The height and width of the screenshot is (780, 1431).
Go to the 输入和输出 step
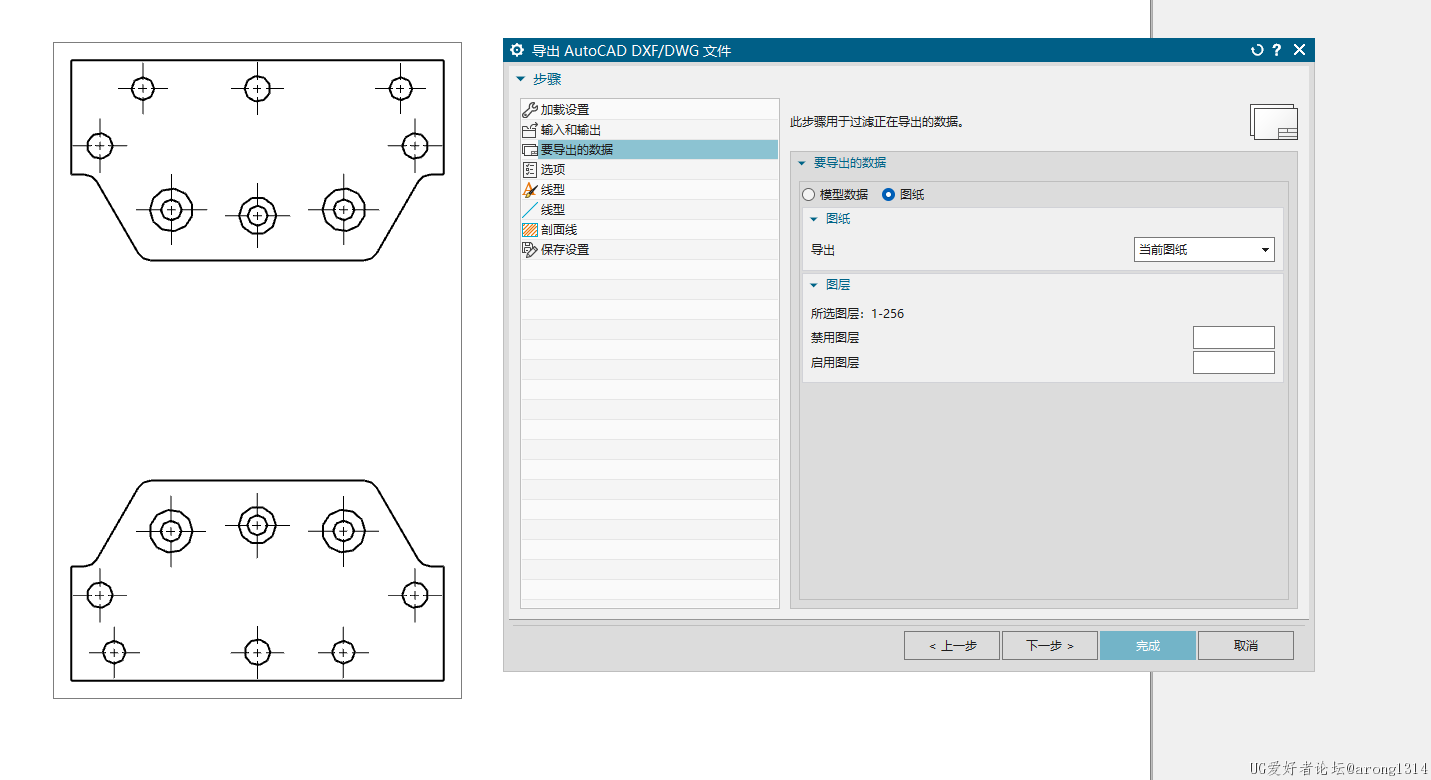pos(649,130)
